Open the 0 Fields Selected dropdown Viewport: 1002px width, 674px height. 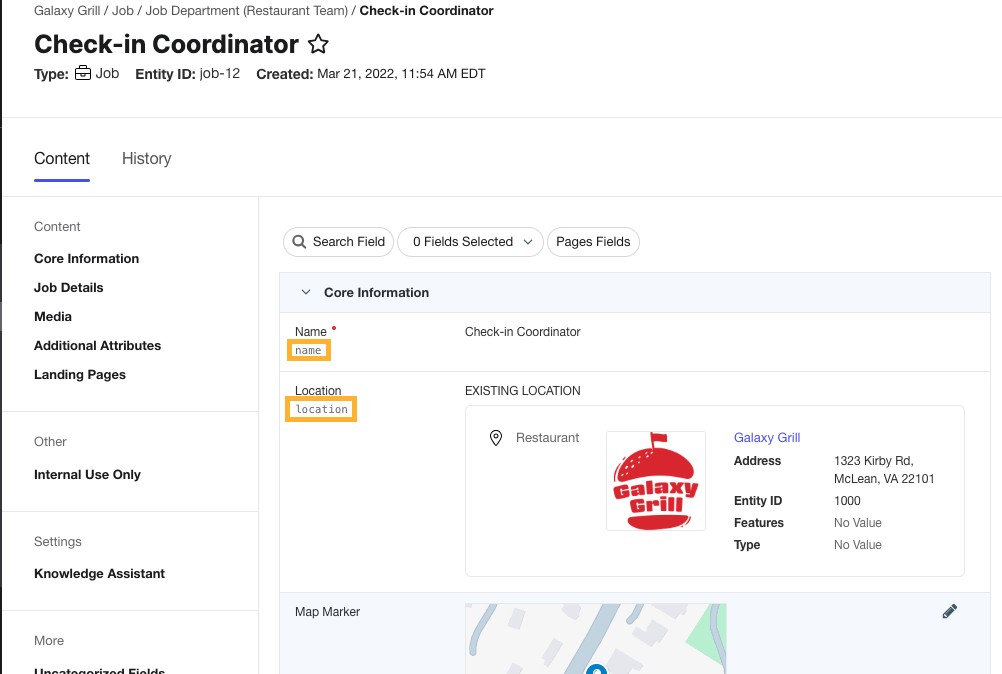(x=470, y=242)
